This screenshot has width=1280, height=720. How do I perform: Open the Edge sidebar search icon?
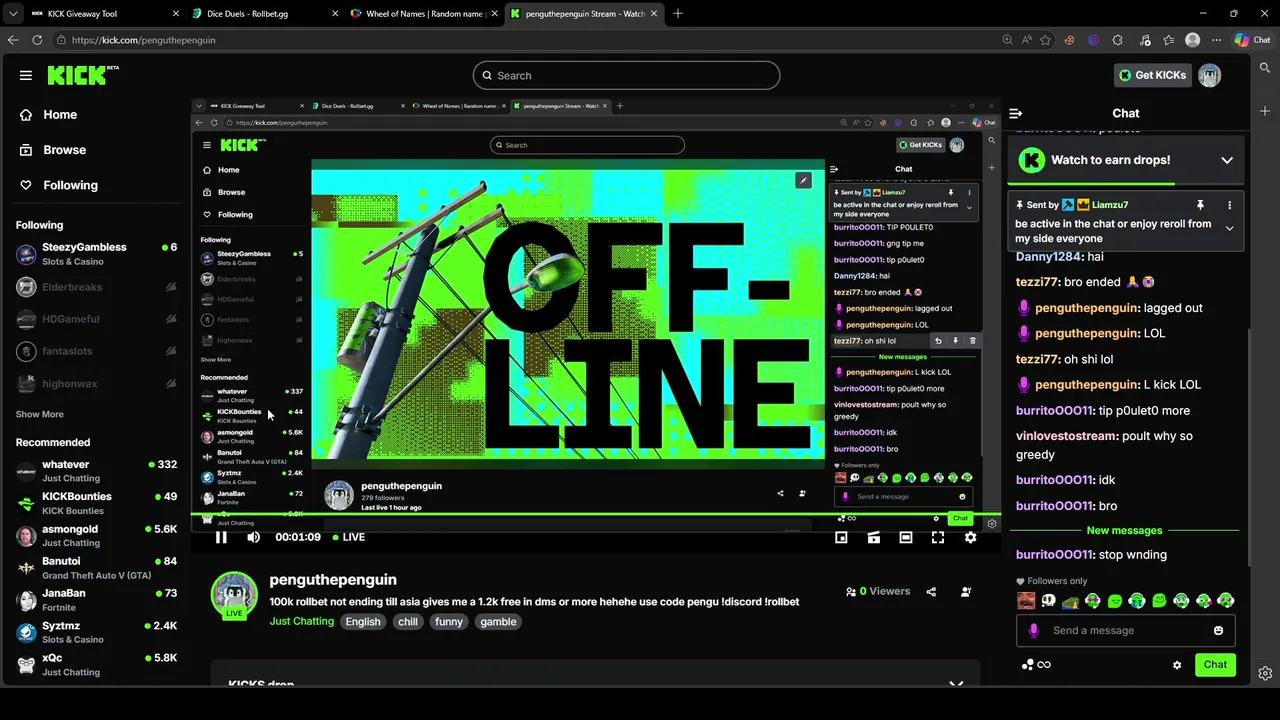click(x=1265, y=69)
